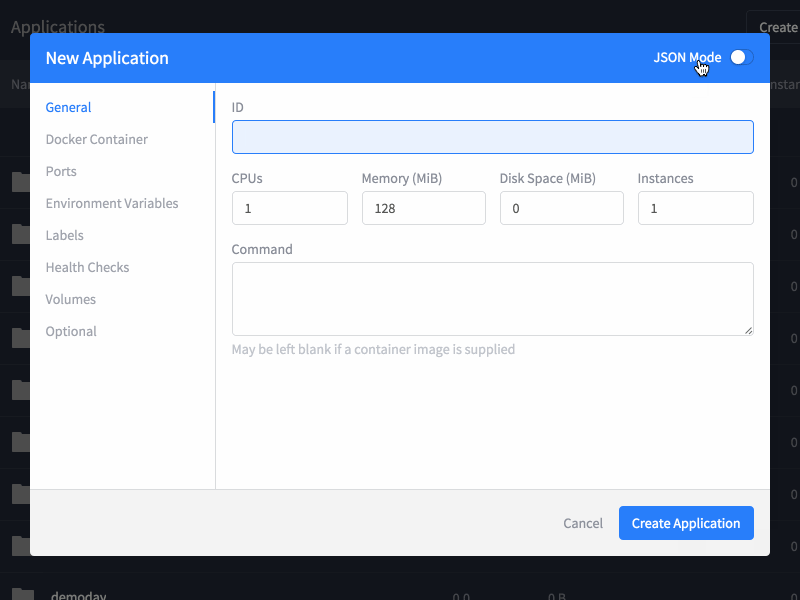
Task: Click the Create Application button
Action: [x=686, y=523]
